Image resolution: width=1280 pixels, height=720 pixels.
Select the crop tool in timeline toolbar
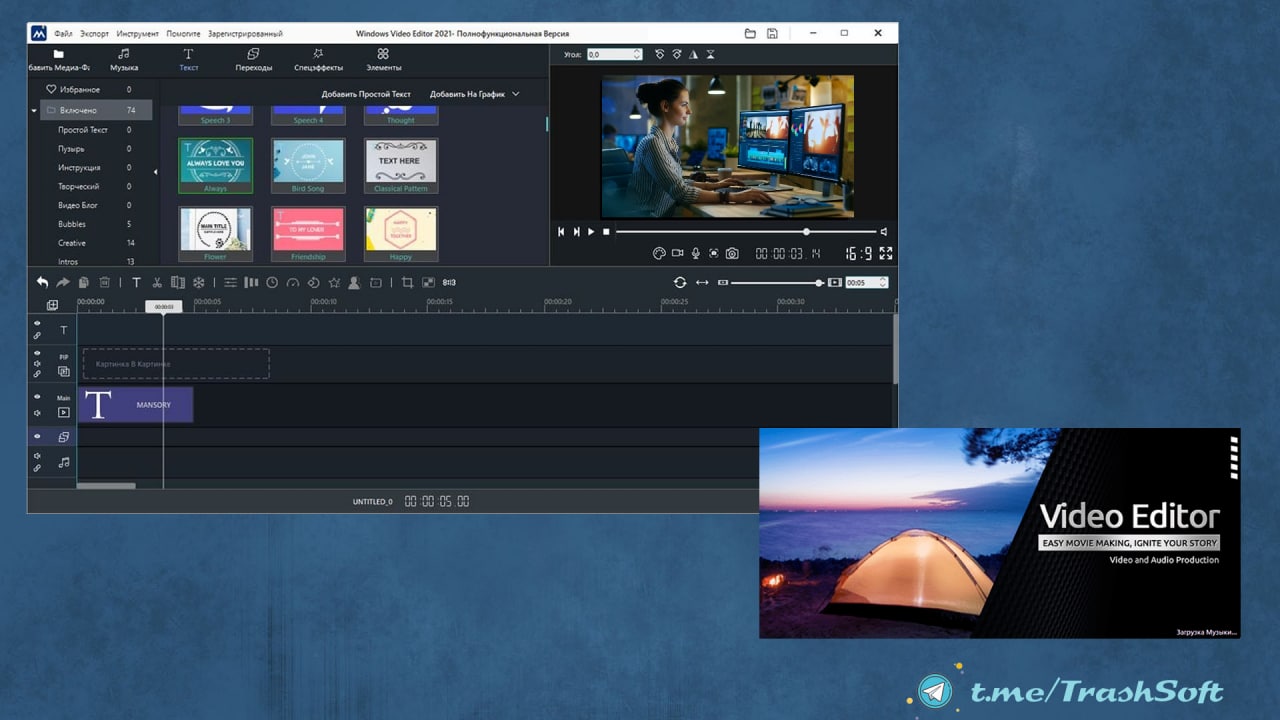(x=407, y=283)
